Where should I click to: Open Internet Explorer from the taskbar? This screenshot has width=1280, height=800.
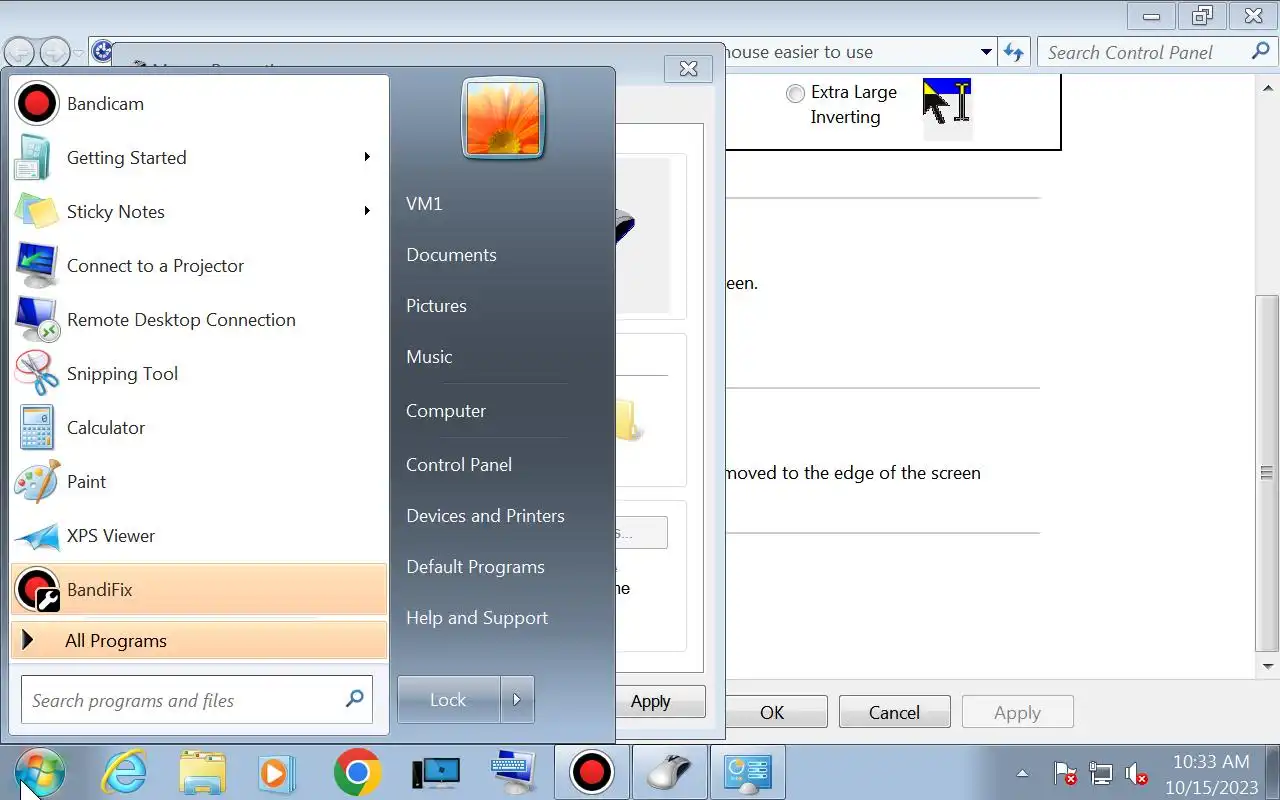(x=124, y=772)
